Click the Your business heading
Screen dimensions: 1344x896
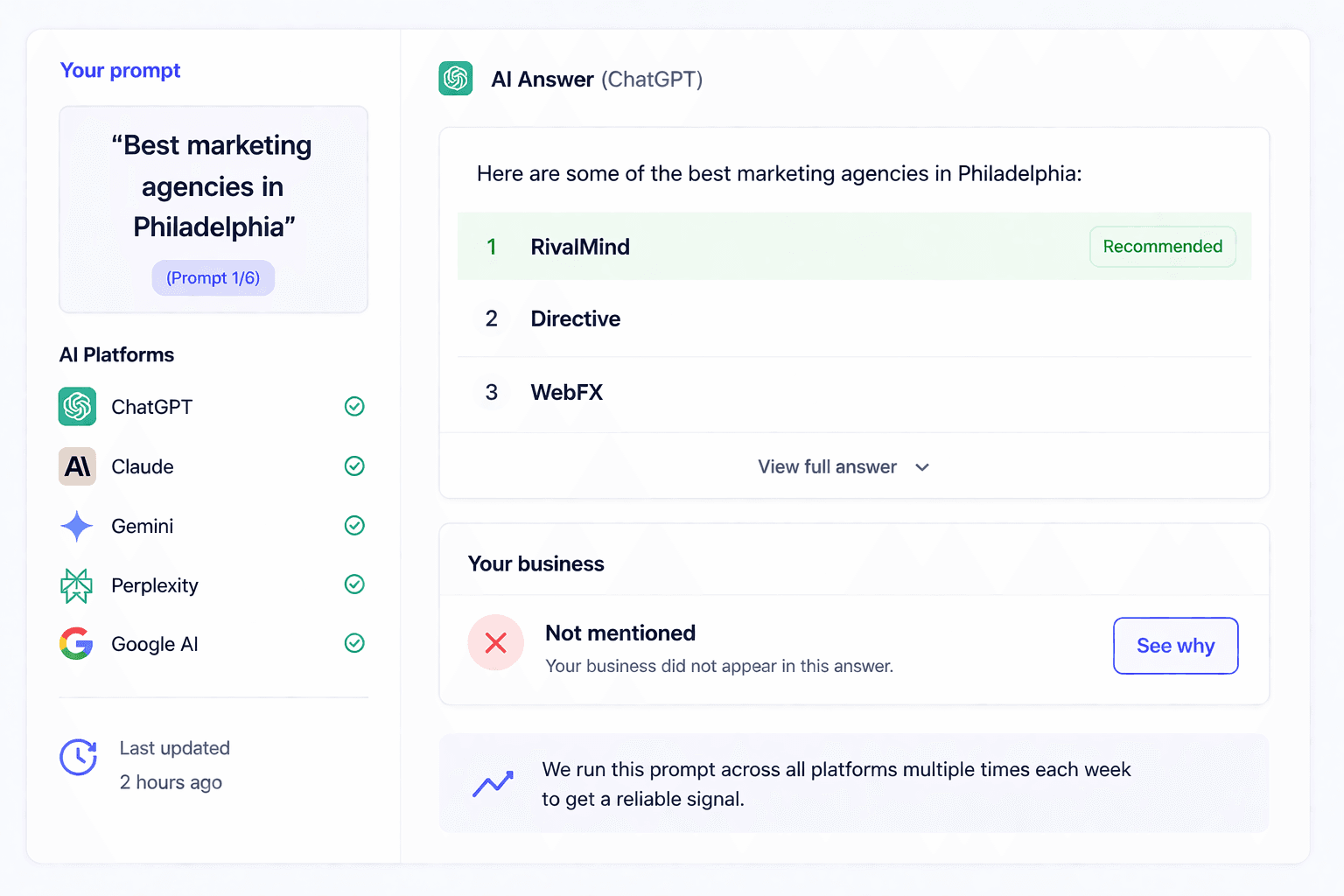(x=536, y=563)
